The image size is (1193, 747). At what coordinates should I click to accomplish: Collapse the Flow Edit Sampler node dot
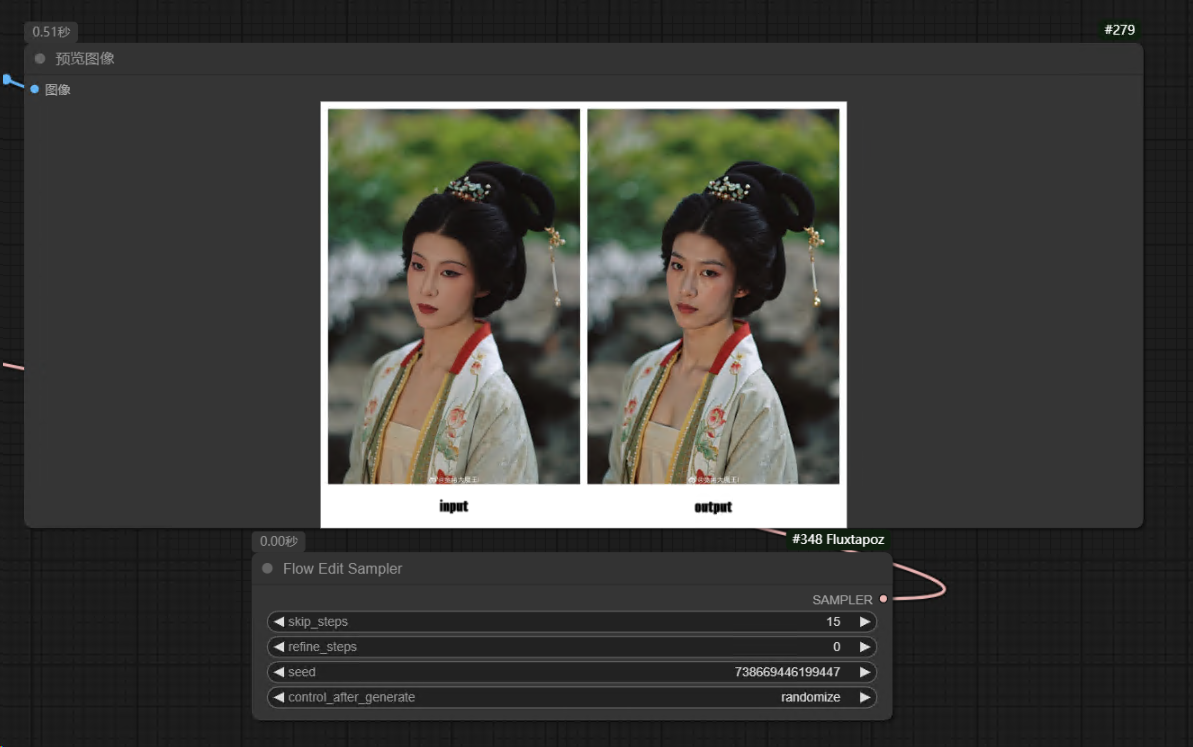(x=267, y=569)
